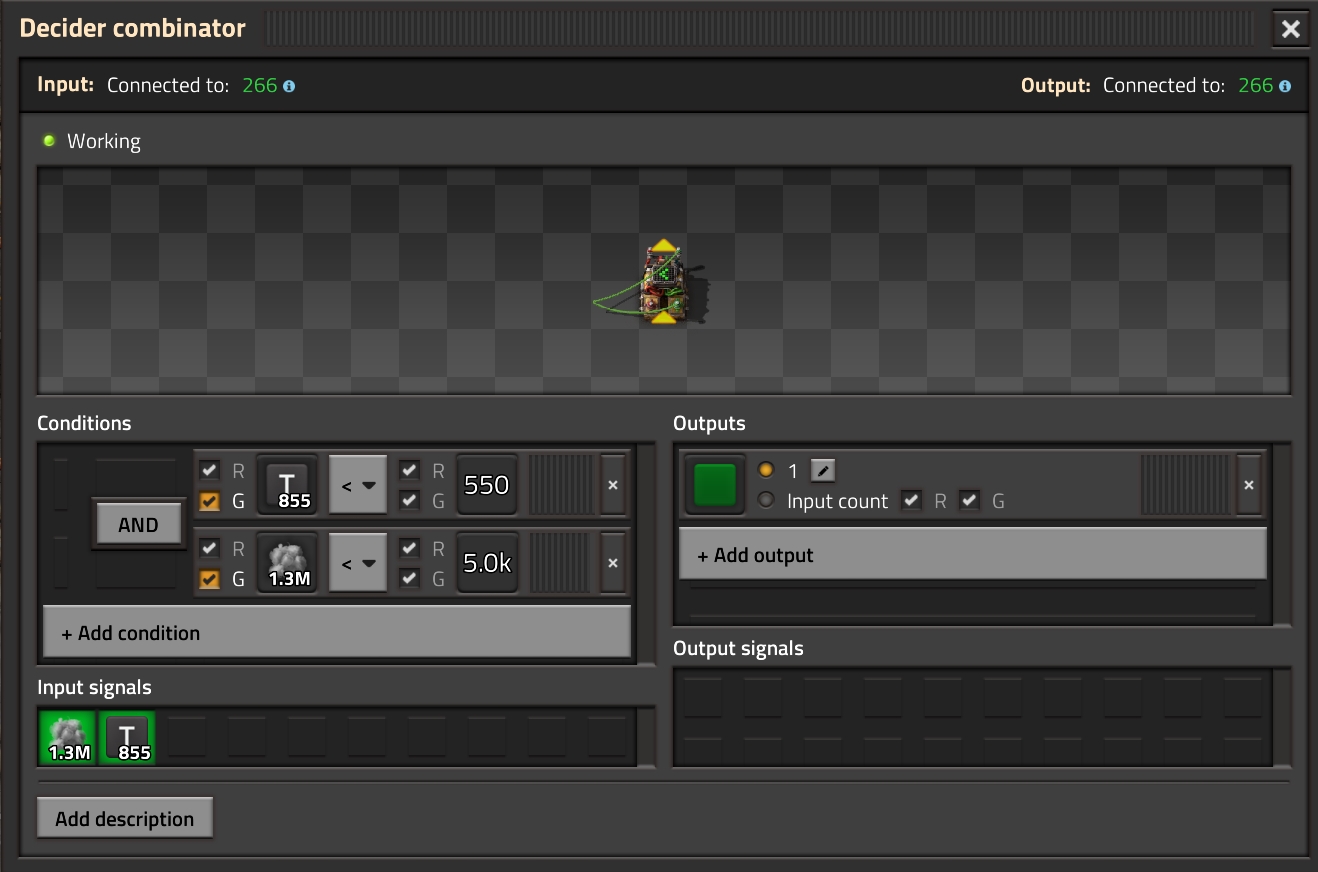This screenshot has height=872, width=1318.
Task: Open comparator dropdown in the second condition
Action: [x=358, y=563]
